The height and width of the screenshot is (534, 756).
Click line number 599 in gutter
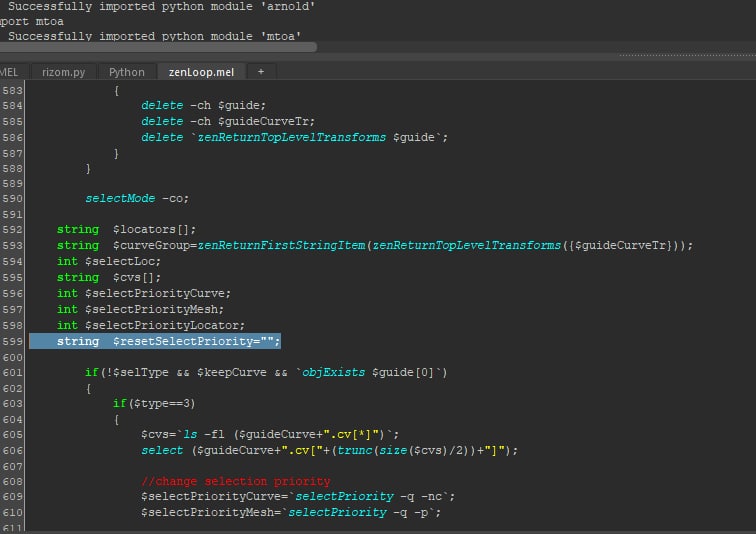coord(12,341)
